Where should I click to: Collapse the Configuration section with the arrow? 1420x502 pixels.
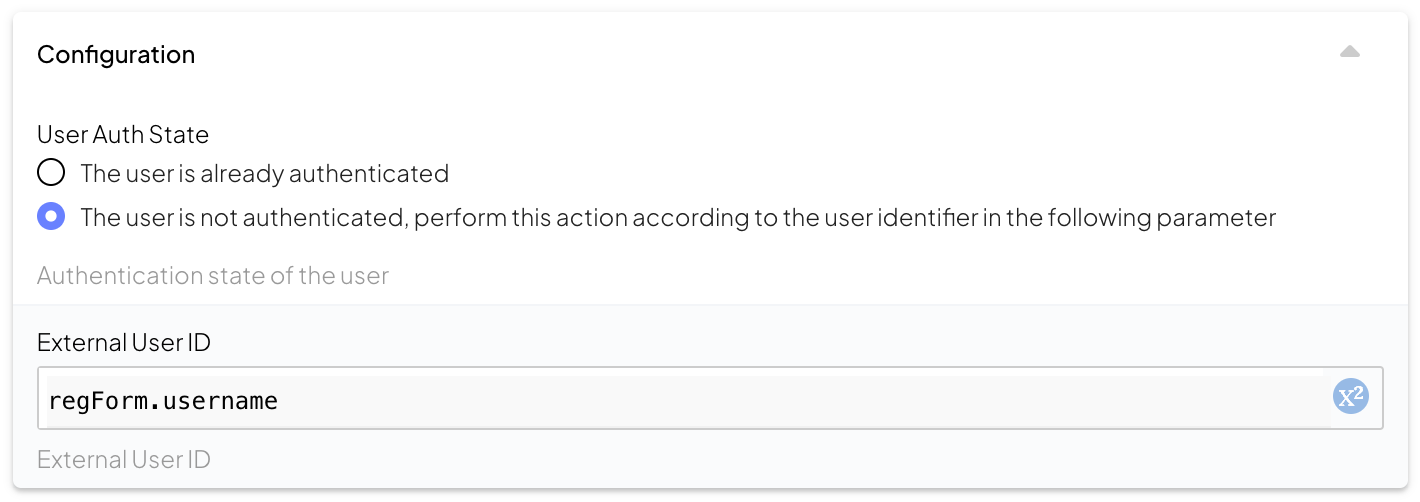[1349, 53]
